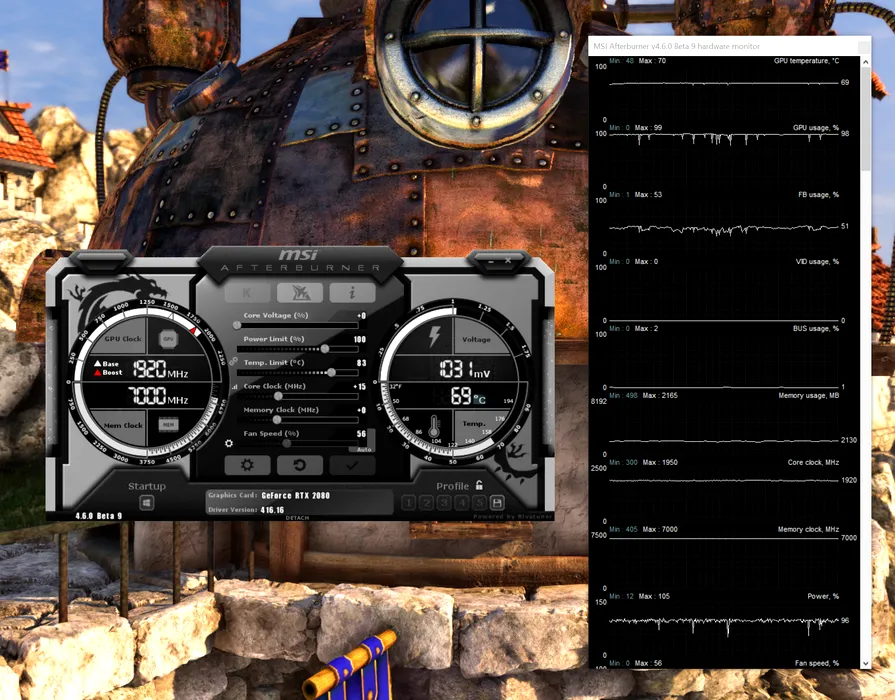The height and width of the screenshot is (700, 895).
Task: Click the '1920 MHz' core clock readout
Action: point(160,369)
